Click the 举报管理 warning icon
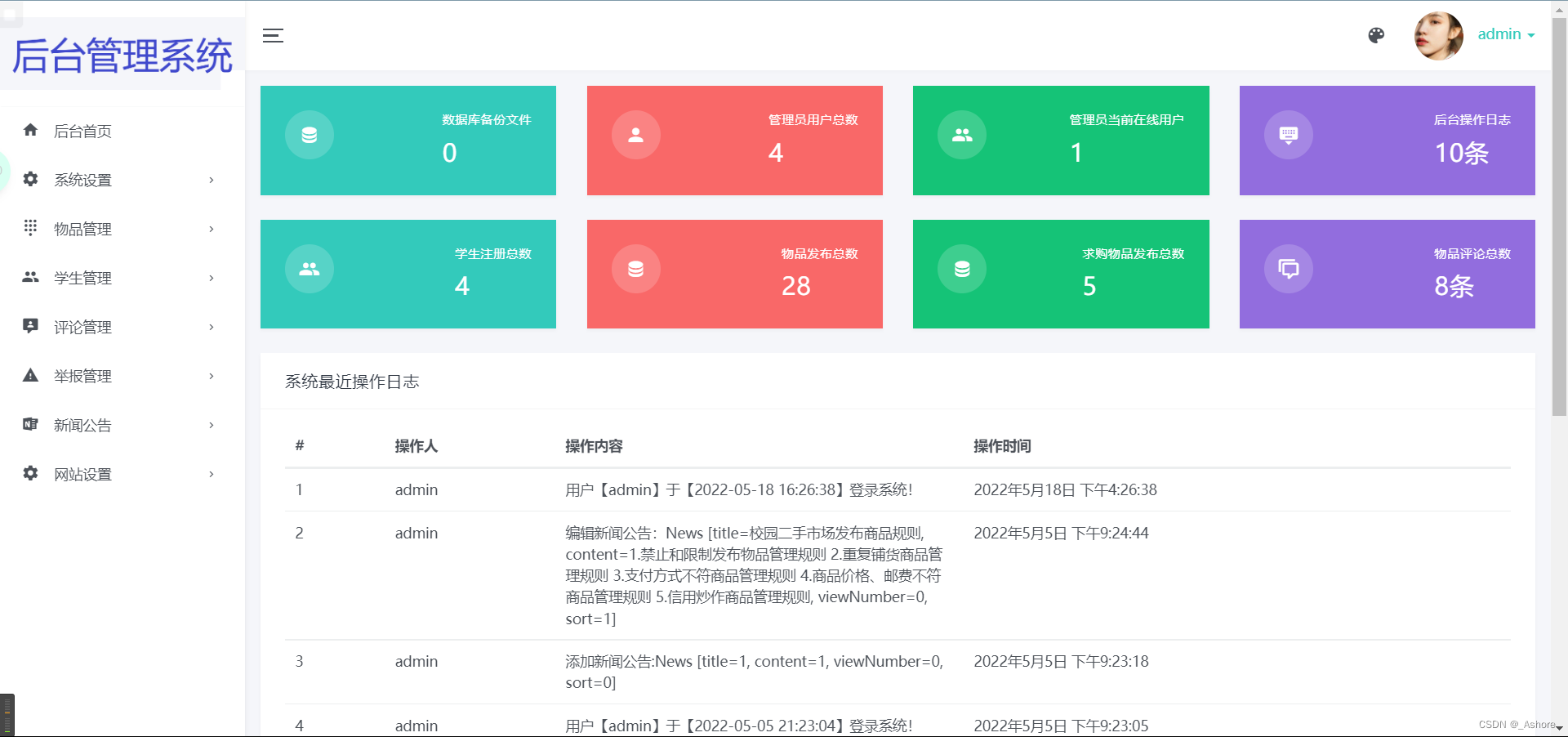The height and width of the screenshot is (737, 1568). (x=30, y=376)
